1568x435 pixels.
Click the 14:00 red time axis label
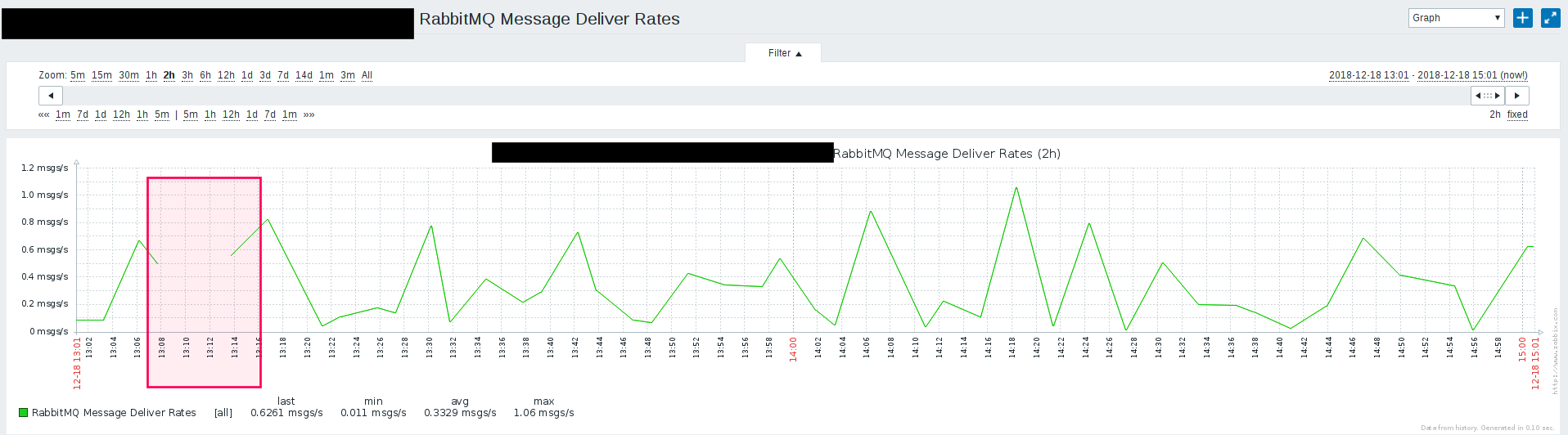(793, 349)
